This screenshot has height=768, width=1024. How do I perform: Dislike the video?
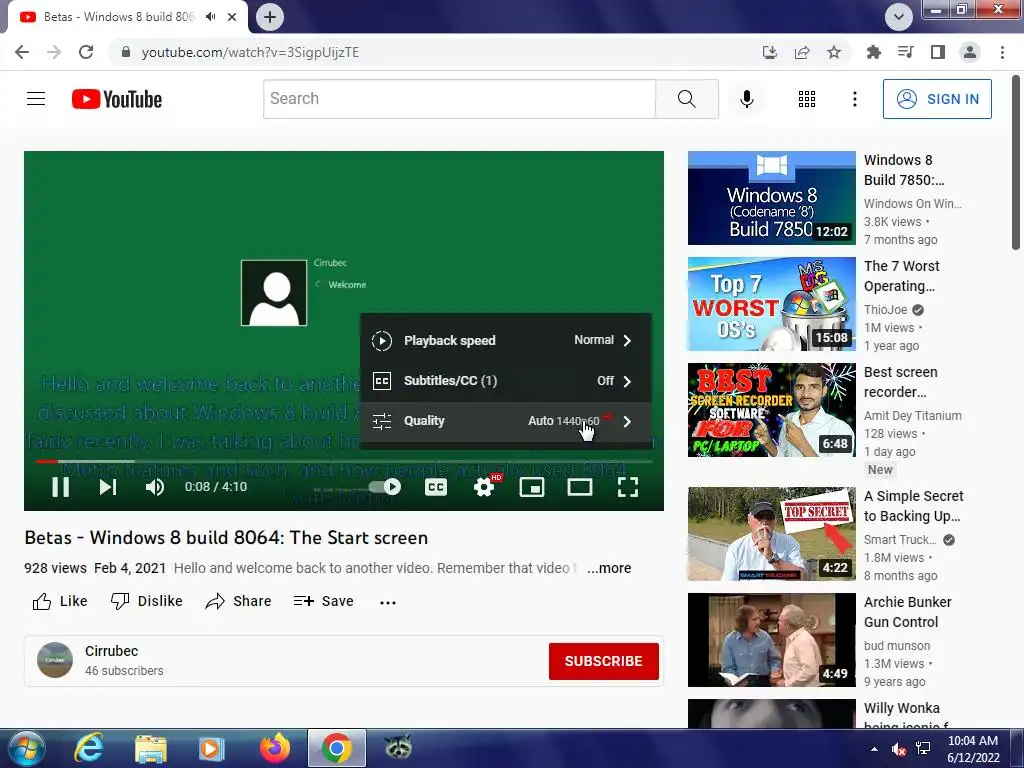146,601
